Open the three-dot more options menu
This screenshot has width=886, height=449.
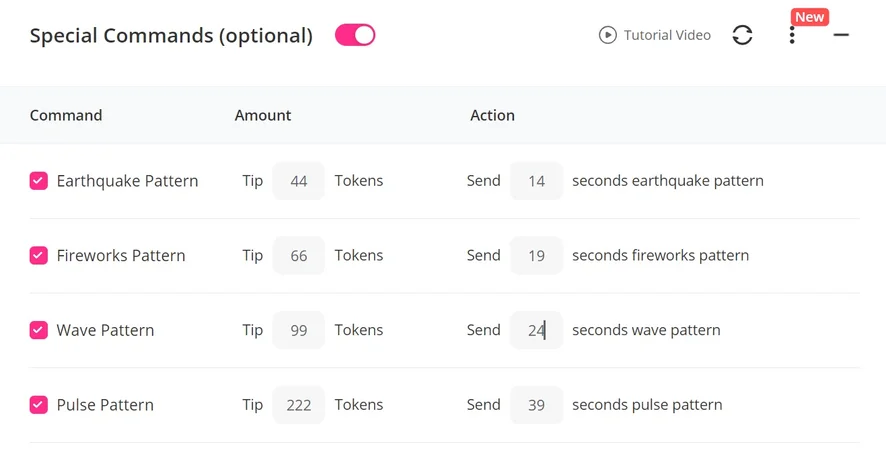pos(792,36)
